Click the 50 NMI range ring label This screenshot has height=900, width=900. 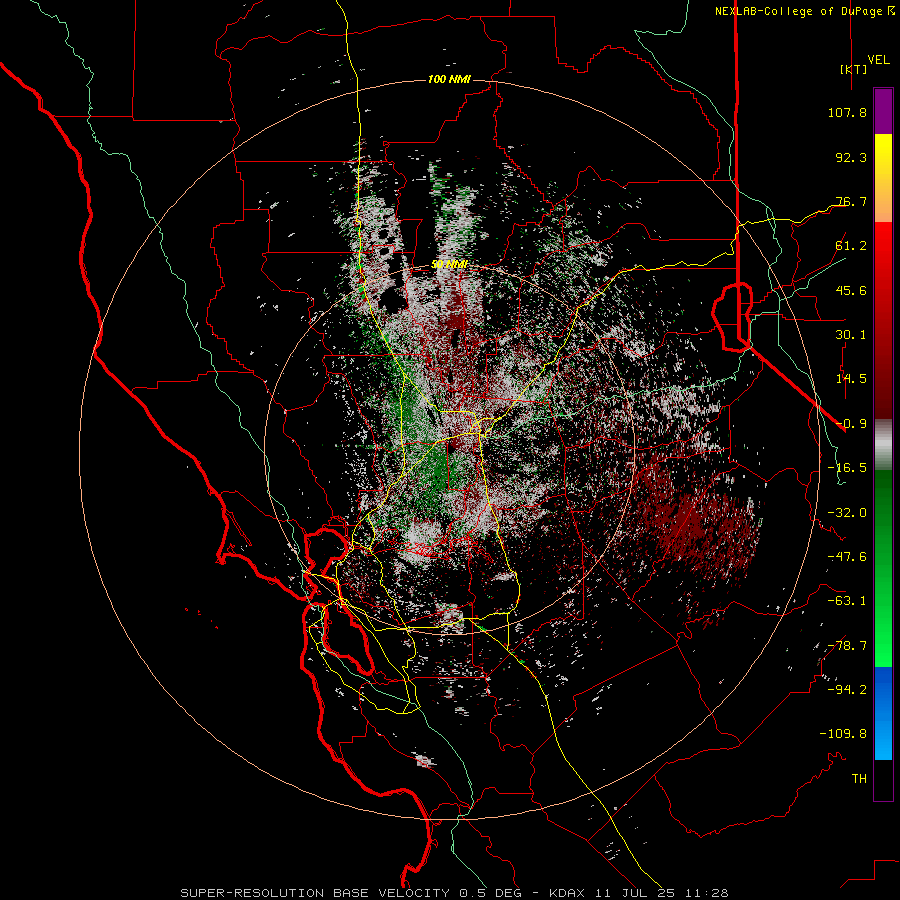(x=449, y=265)
